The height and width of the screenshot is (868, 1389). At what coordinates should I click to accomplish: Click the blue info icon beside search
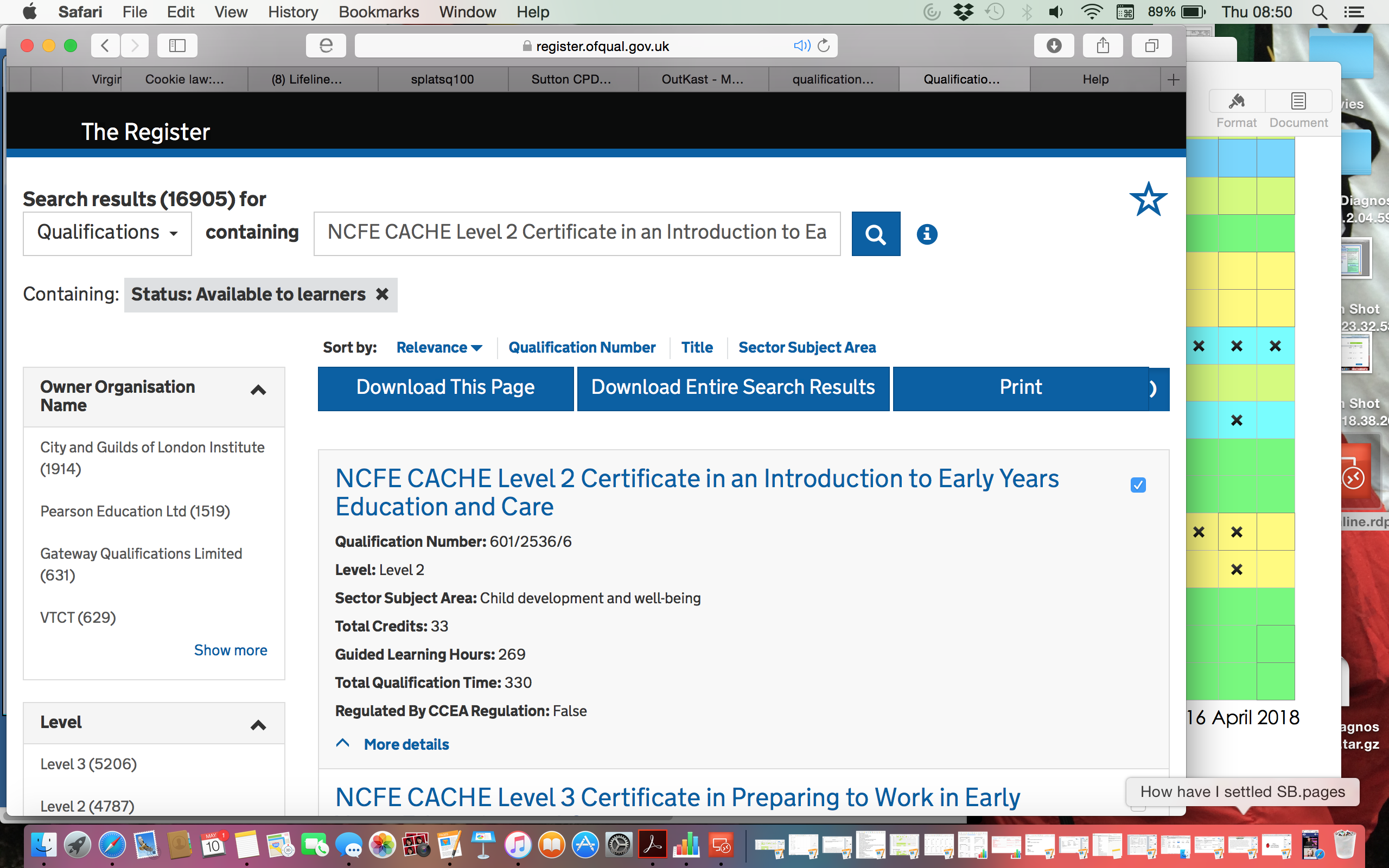point(927,234)
